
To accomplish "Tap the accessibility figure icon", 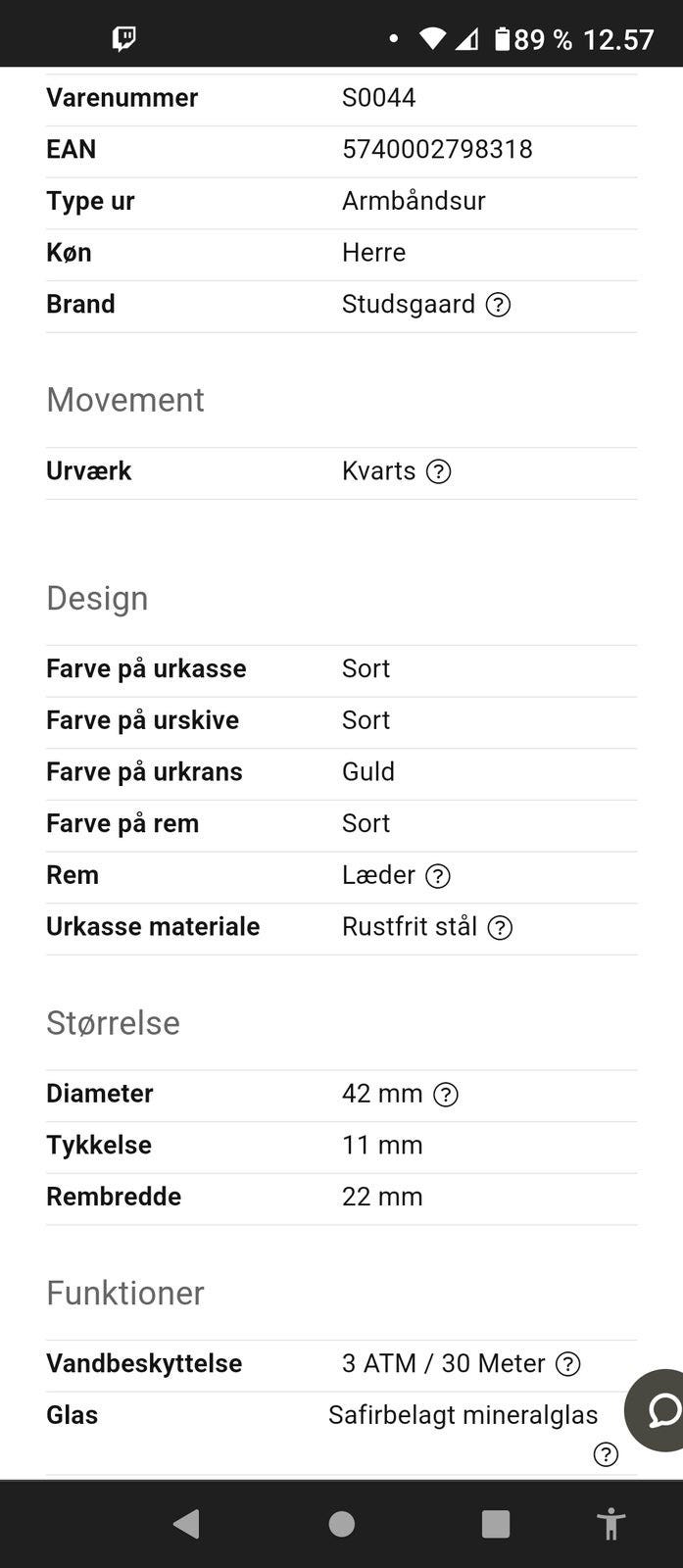I will pyautogui.click(x=610, y=1524).
